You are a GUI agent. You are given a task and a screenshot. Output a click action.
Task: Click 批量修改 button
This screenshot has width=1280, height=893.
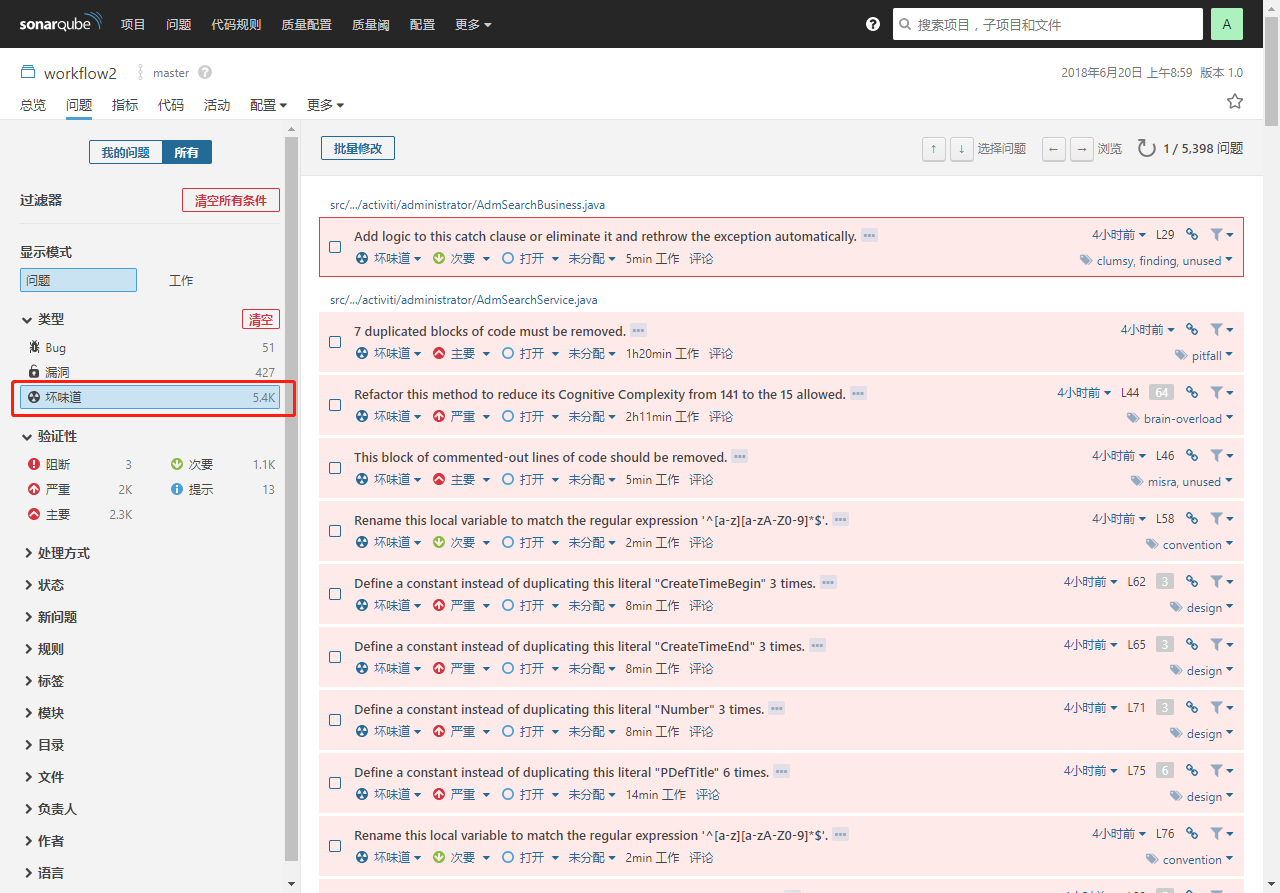pyautogui.click(x=358, y=148)
